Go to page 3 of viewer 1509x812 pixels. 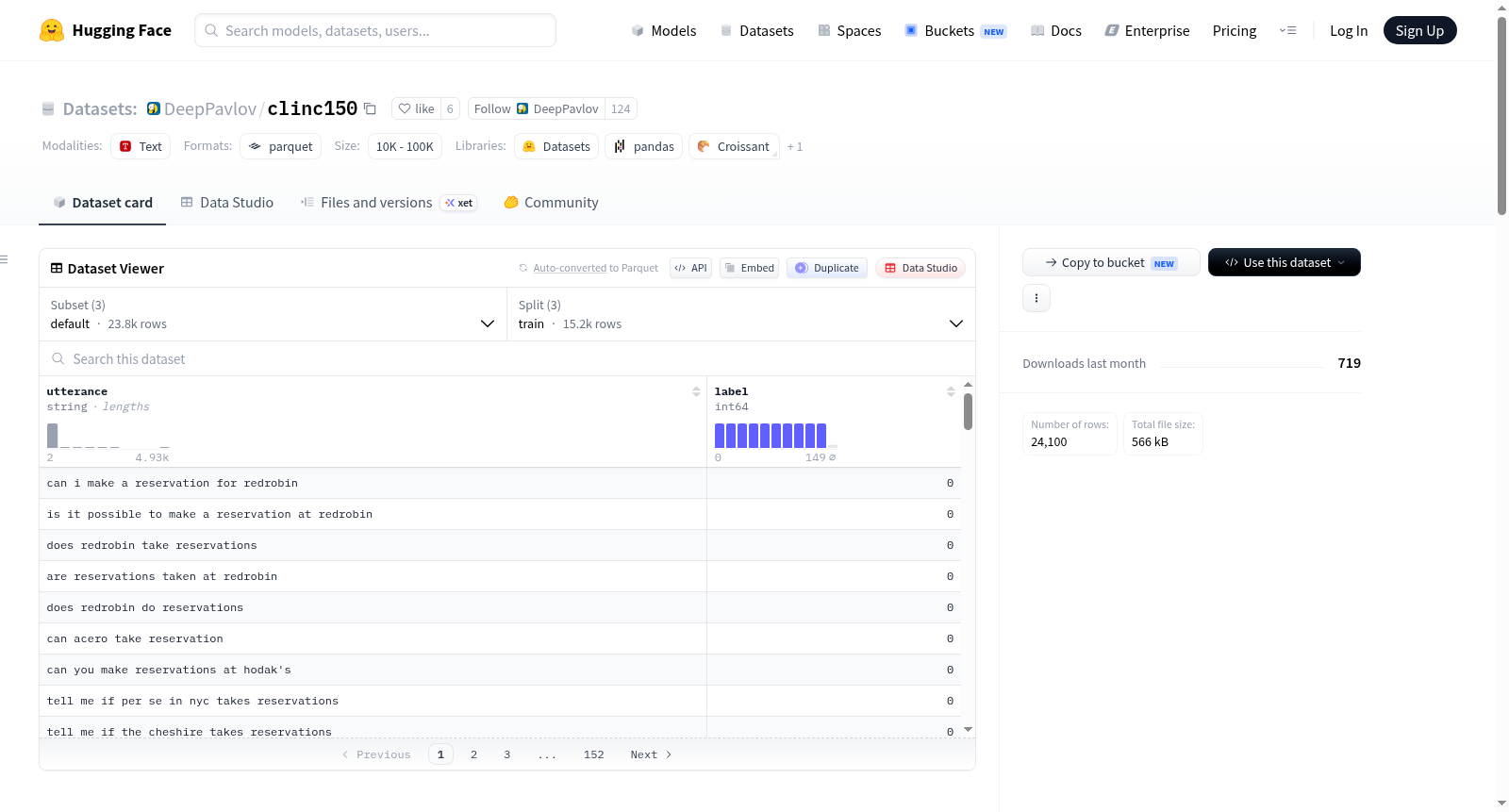(507, 754)
